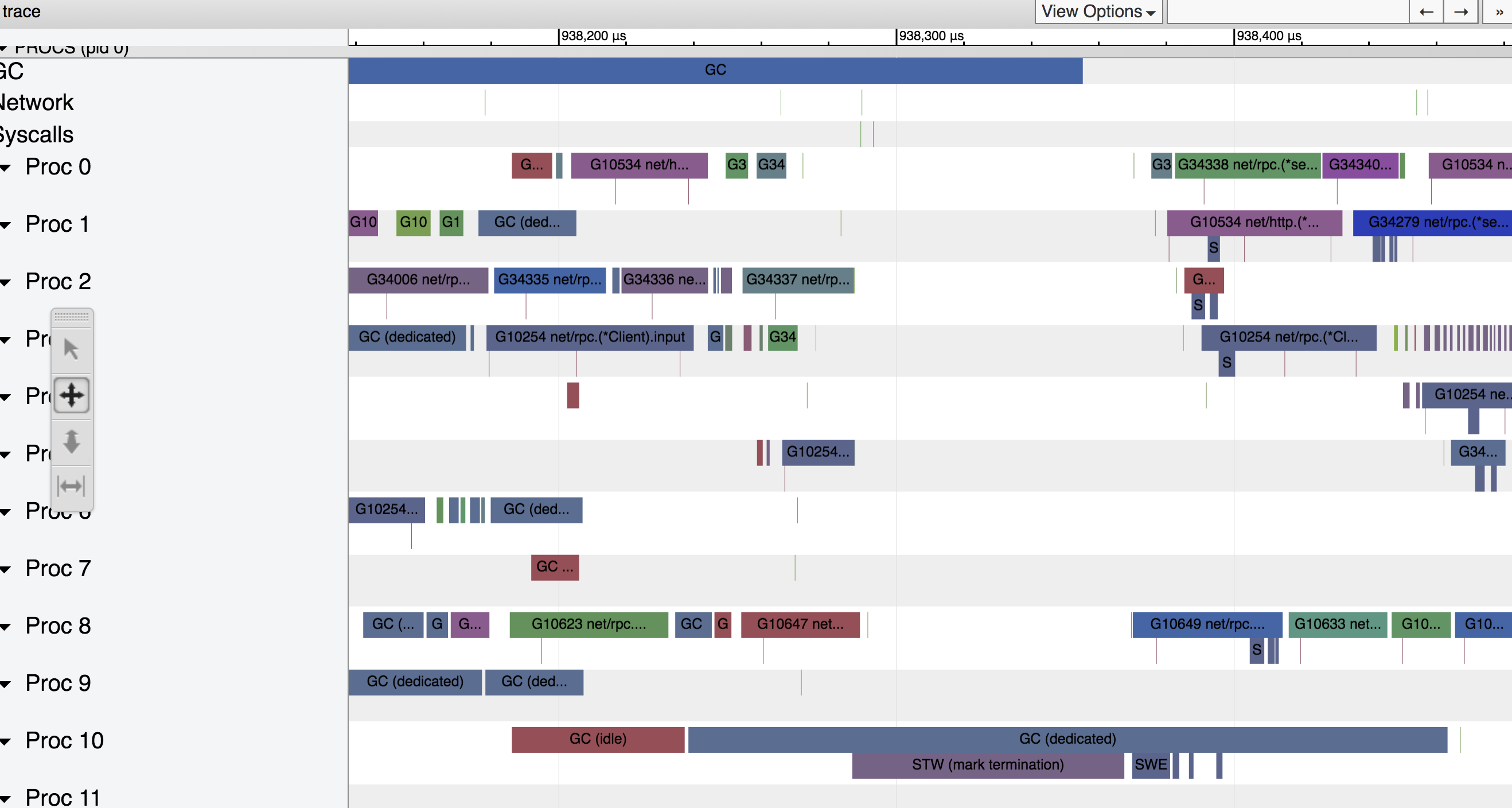Screen dimensions: 1512x808
Task: Click the right arrow navigation button
Action: point(1460,11)
